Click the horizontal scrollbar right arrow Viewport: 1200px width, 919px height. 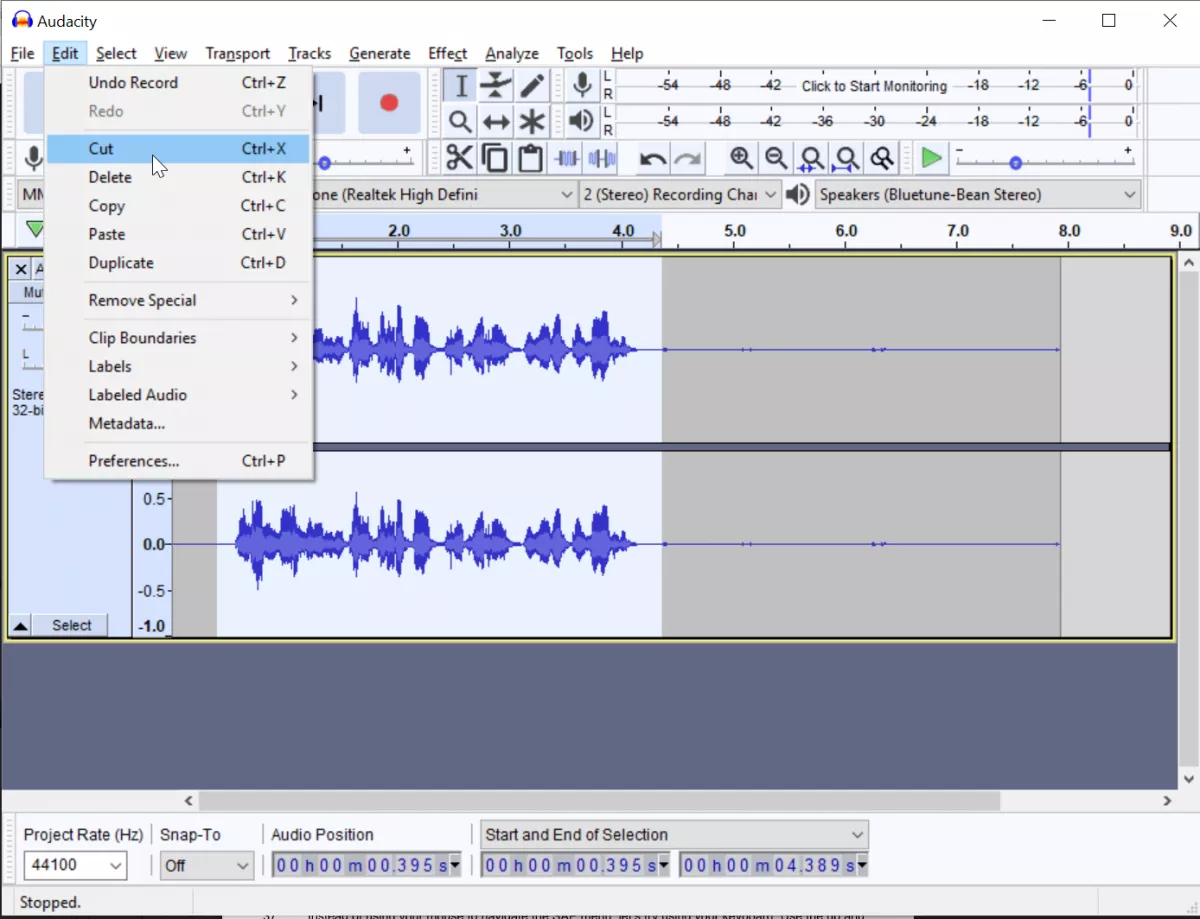click(1167, 801)
